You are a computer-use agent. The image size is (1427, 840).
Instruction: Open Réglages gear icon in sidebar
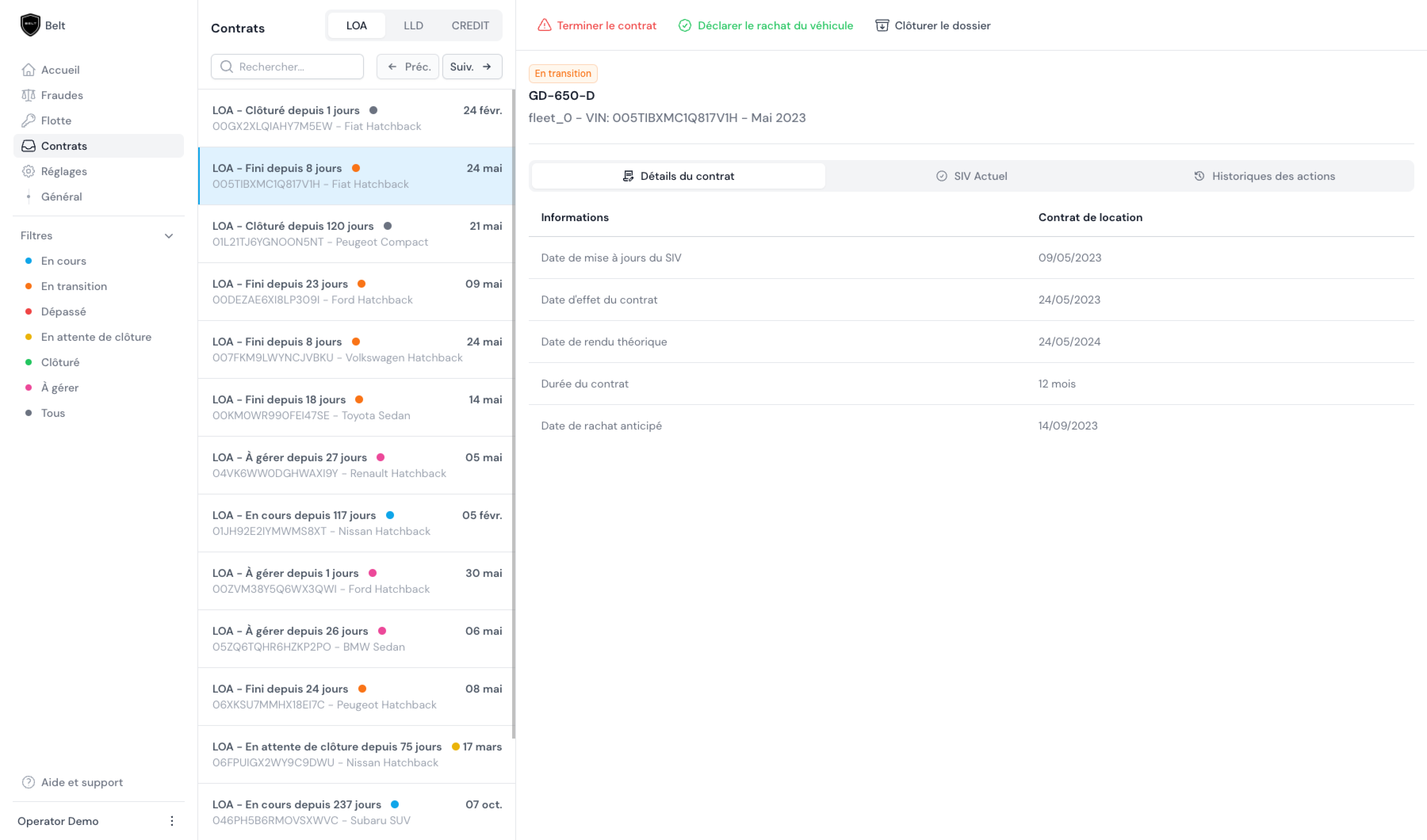pos(28,172)
